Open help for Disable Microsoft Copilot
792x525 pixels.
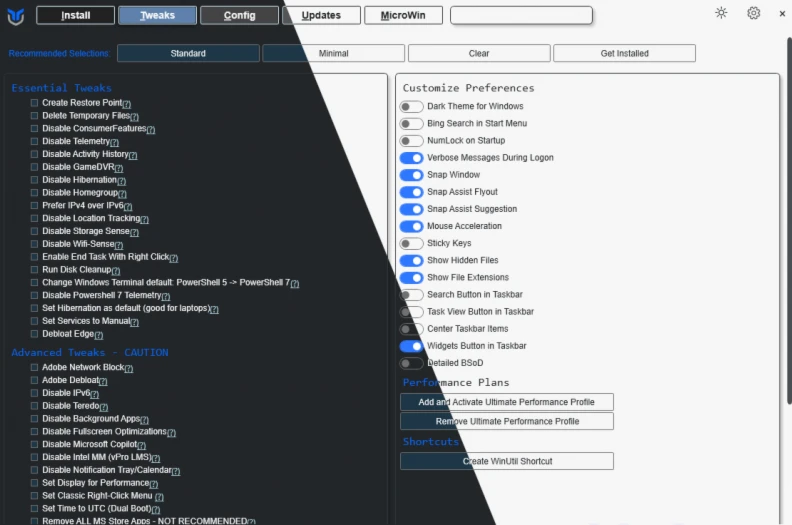(142, 445)
